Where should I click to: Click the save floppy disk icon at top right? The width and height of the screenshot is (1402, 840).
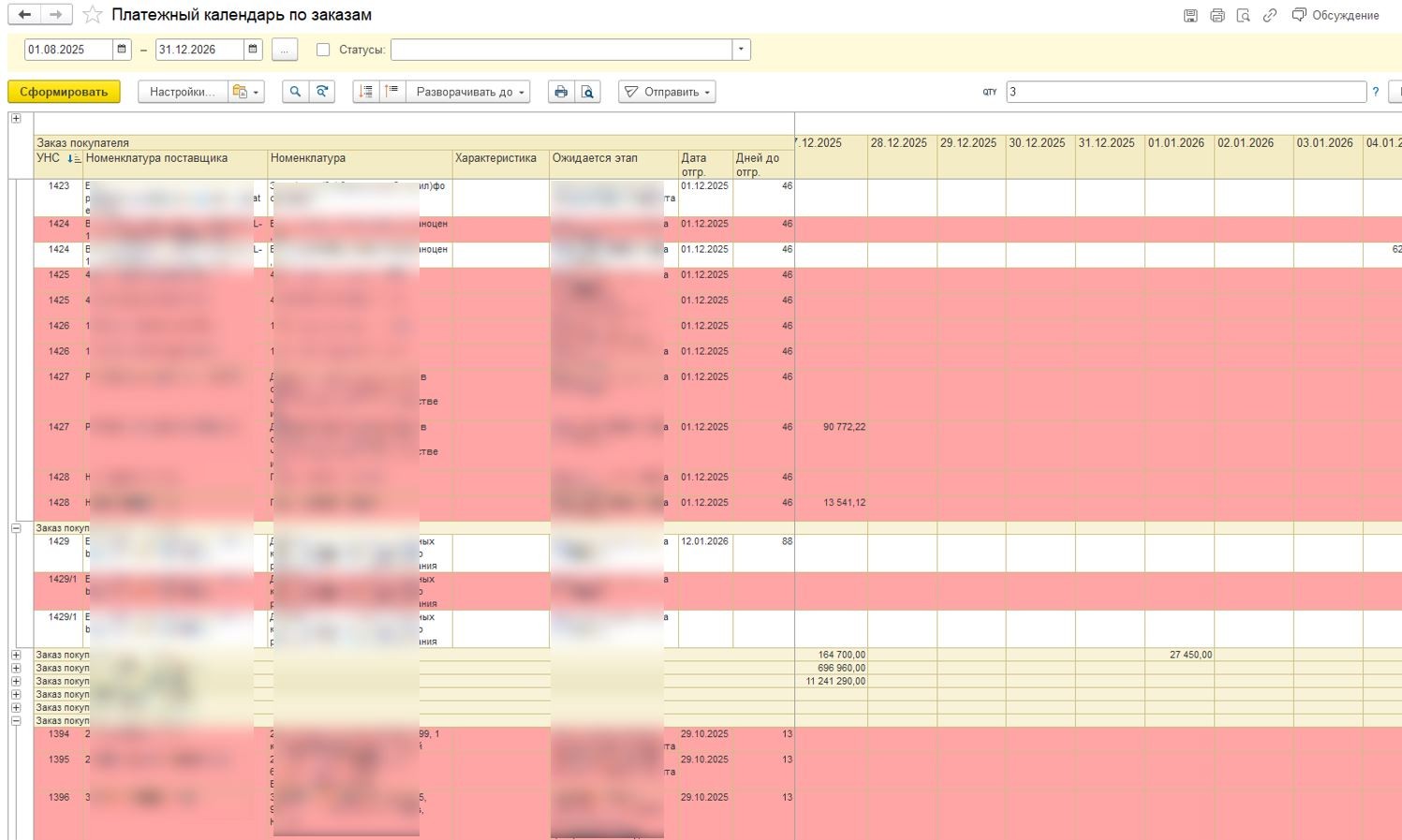pos(1190,15)
